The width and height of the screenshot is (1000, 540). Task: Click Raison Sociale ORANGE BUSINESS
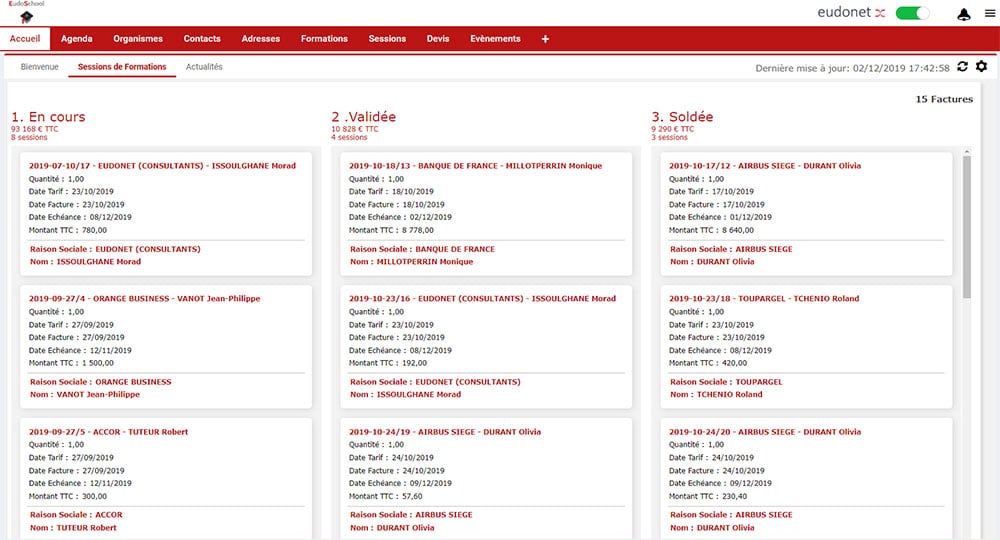(101, 382)
